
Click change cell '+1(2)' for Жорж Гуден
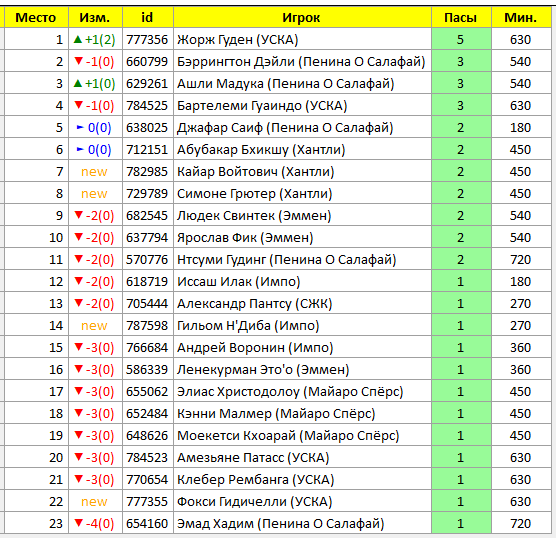(95, 39)
